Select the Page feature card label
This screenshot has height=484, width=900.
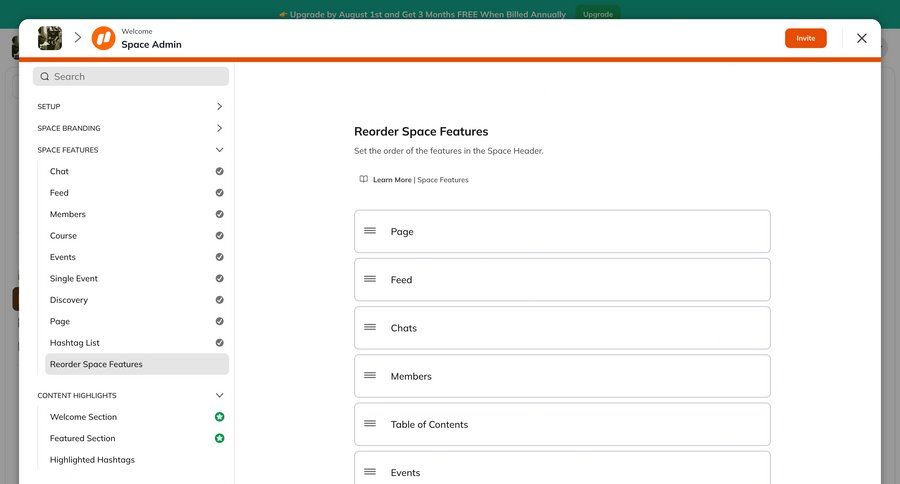(x=402, y=231)
